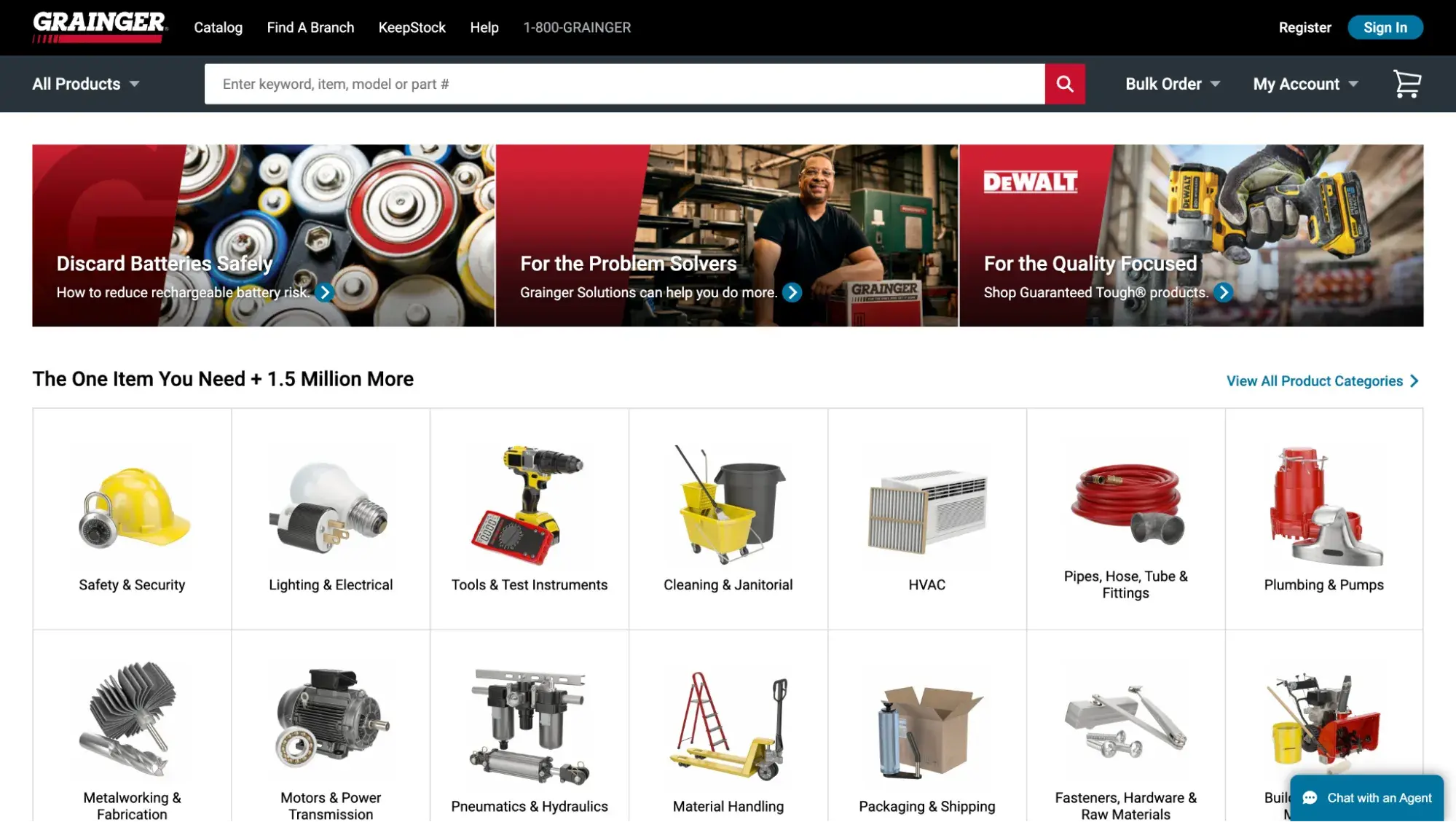The height and width of the screenshot is (822, 1456).
Task: Click the Motors & Power Transmission icon
Action: (x=330, y=725)
